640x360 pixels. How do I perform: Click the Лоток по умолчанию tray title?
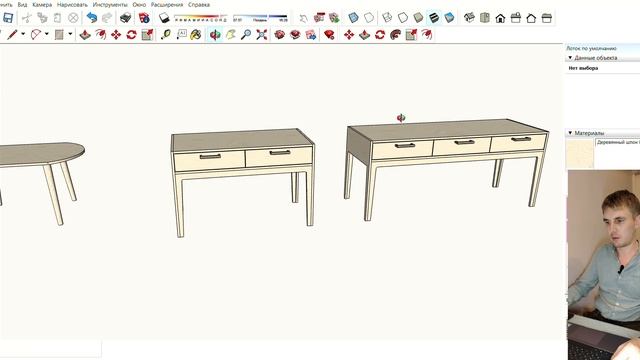tap(591, 48)
